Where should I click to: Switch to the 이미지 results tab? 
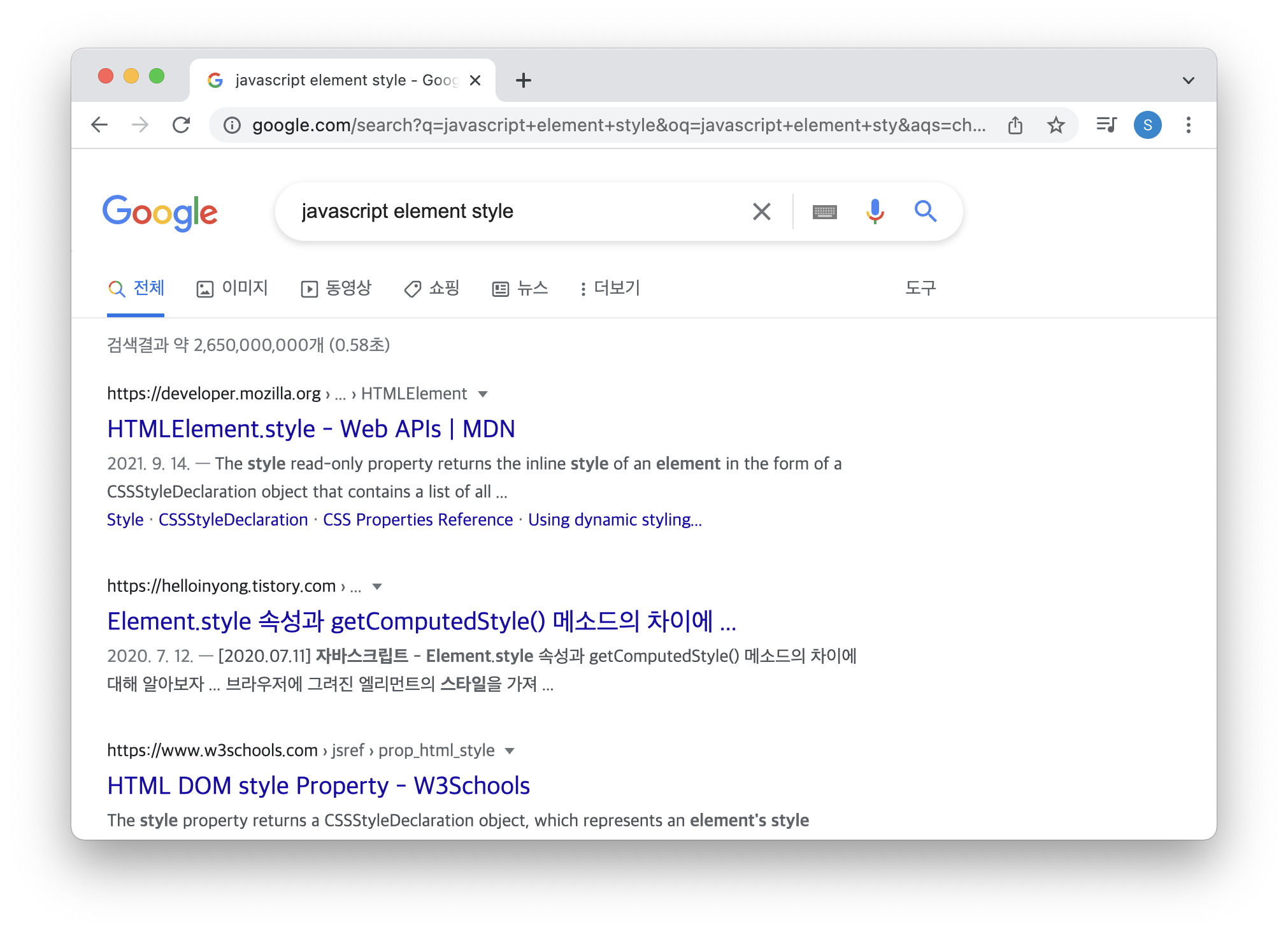(x=233, y=289)
